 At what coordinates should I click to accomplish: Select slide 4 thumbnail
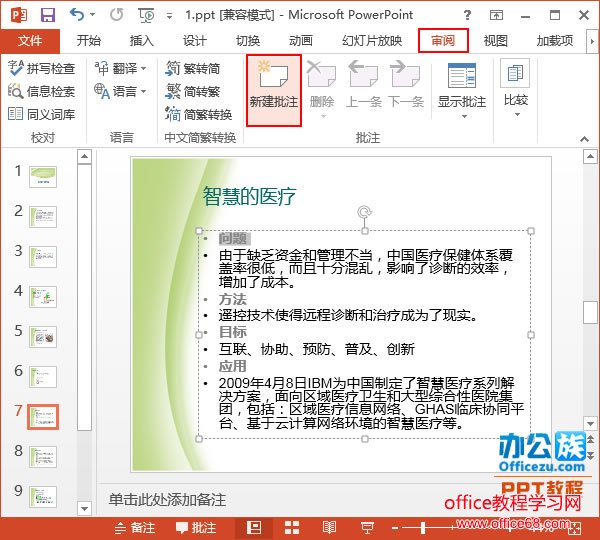click(x=43, y=297)
